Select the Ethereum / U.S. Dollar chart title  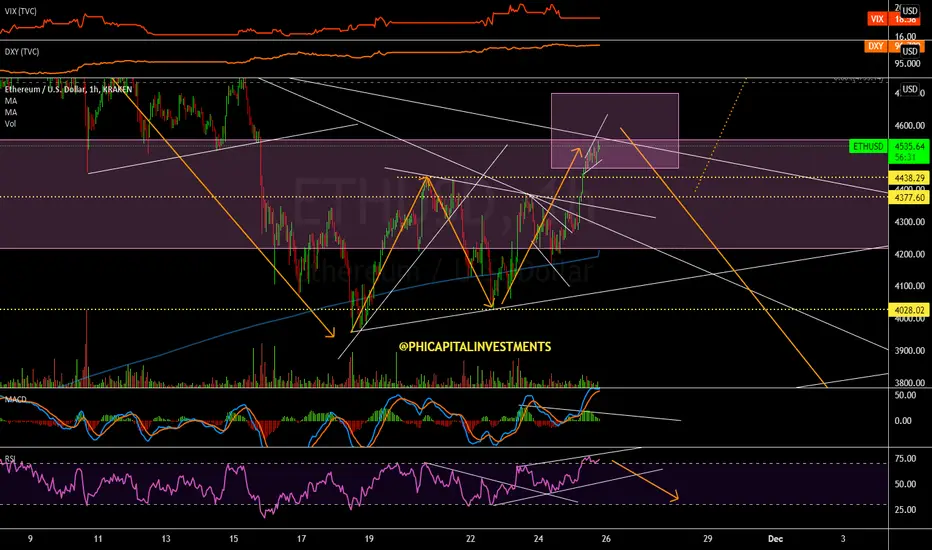point(68,89)
